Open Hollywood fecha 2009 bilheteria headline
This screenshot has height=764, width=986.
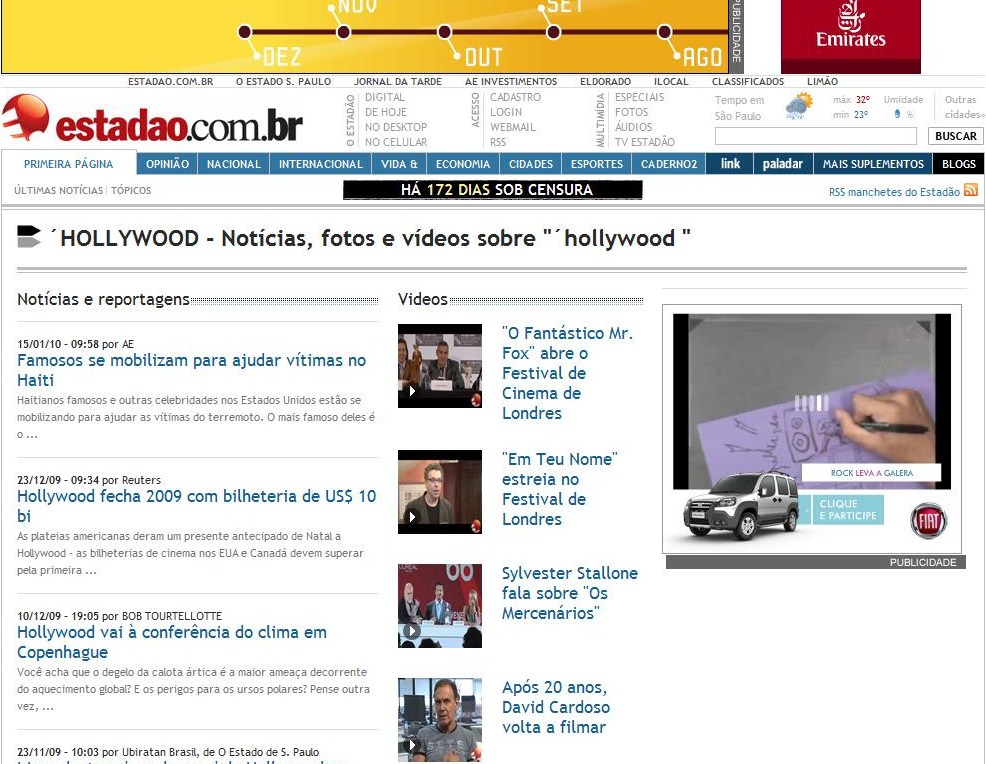click(x=196, y=506)
